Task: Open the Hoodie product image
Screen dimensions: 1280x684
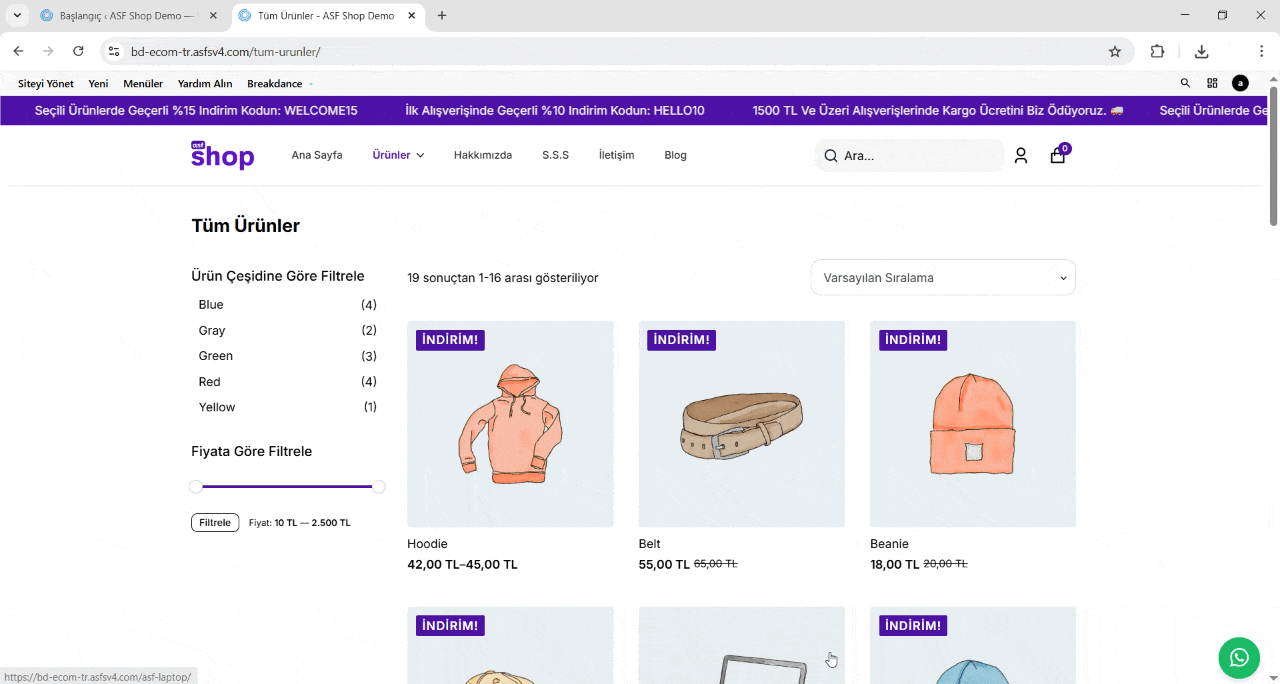Action: click(x=510, y=424)
